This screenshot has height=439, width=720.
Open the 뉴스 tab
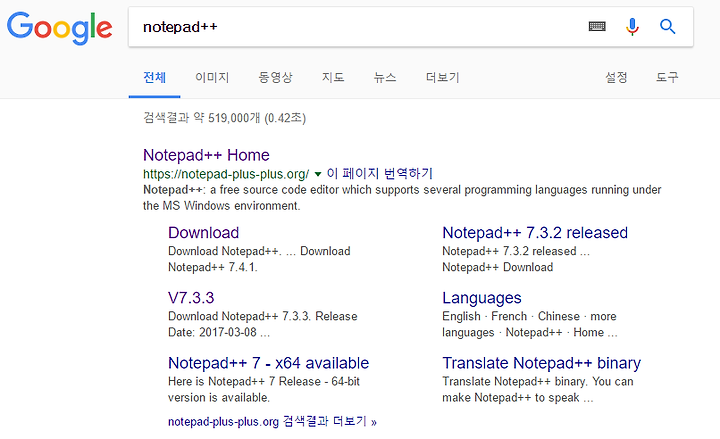point(385,77)
